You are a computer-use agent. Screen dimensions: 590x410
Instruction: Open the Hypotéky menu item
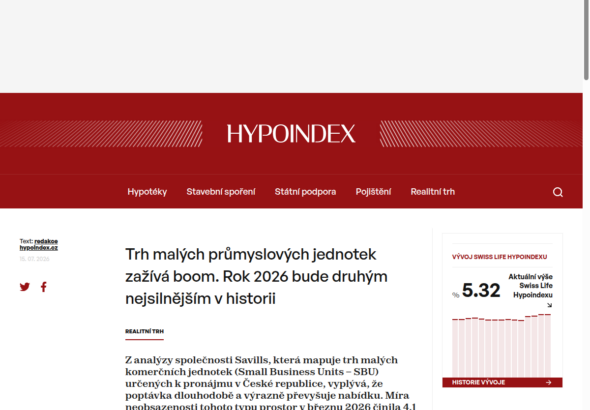coord(147,192)
